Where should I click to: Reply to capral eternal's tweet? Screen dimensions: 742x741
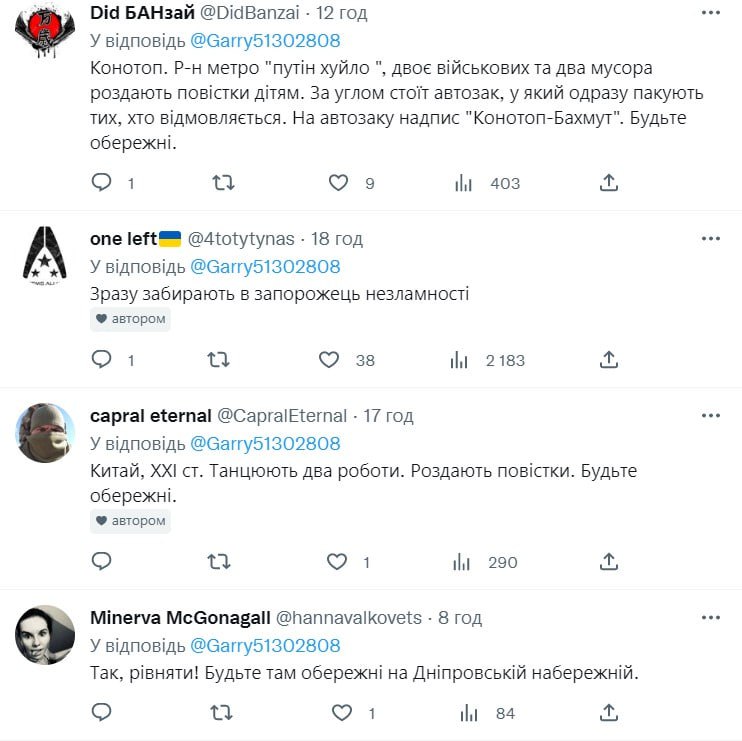pyautogui.click(x=101, y=562)
